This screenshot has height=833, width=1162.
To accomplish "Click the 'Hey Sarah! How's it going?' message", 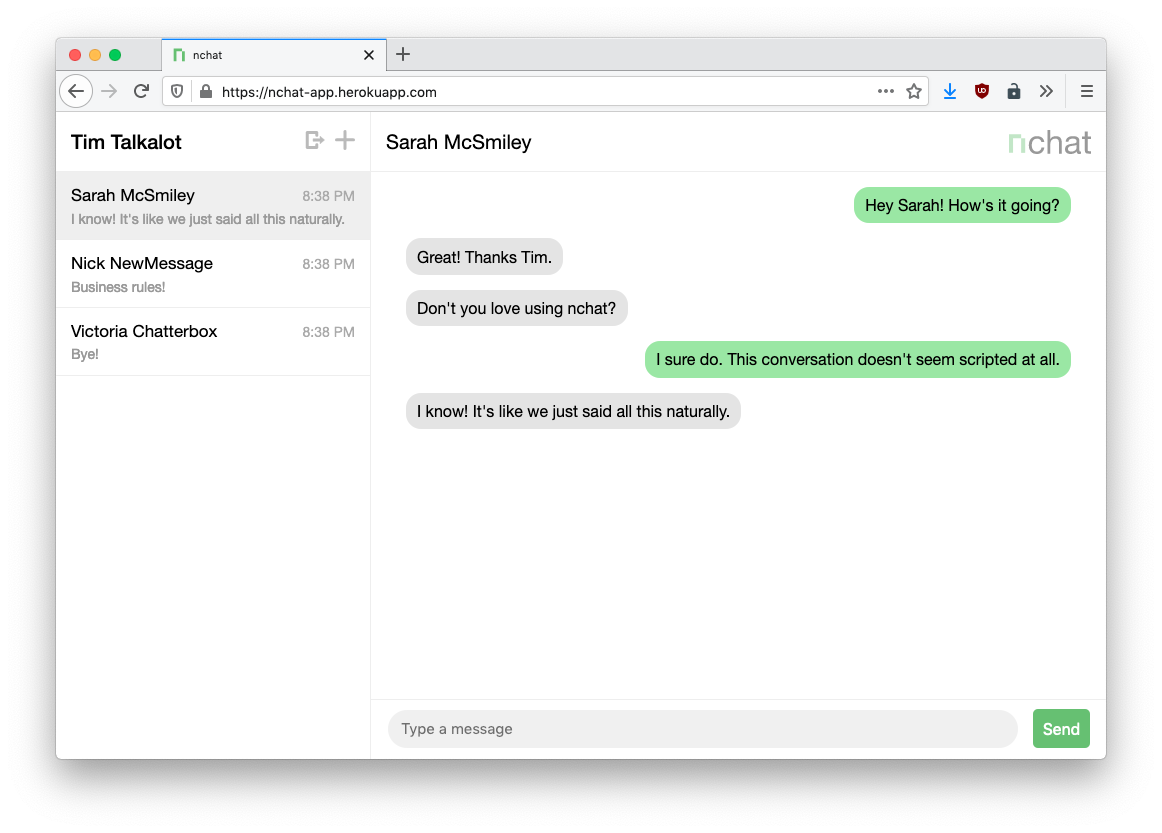I will coord(962,205).
